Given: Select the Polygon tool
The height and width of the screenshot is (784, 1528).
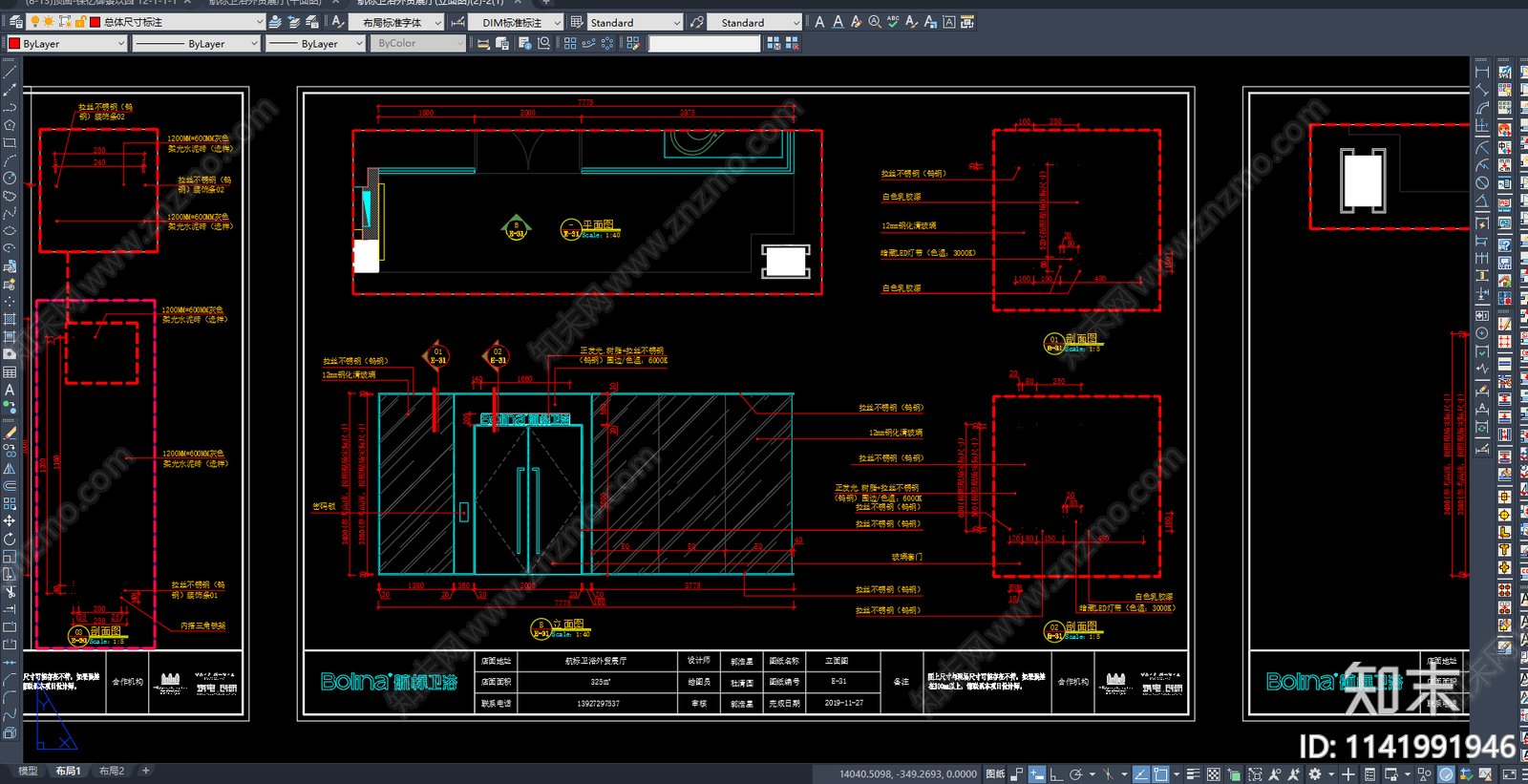Looking at the screenshot, I should coord(10,124).
